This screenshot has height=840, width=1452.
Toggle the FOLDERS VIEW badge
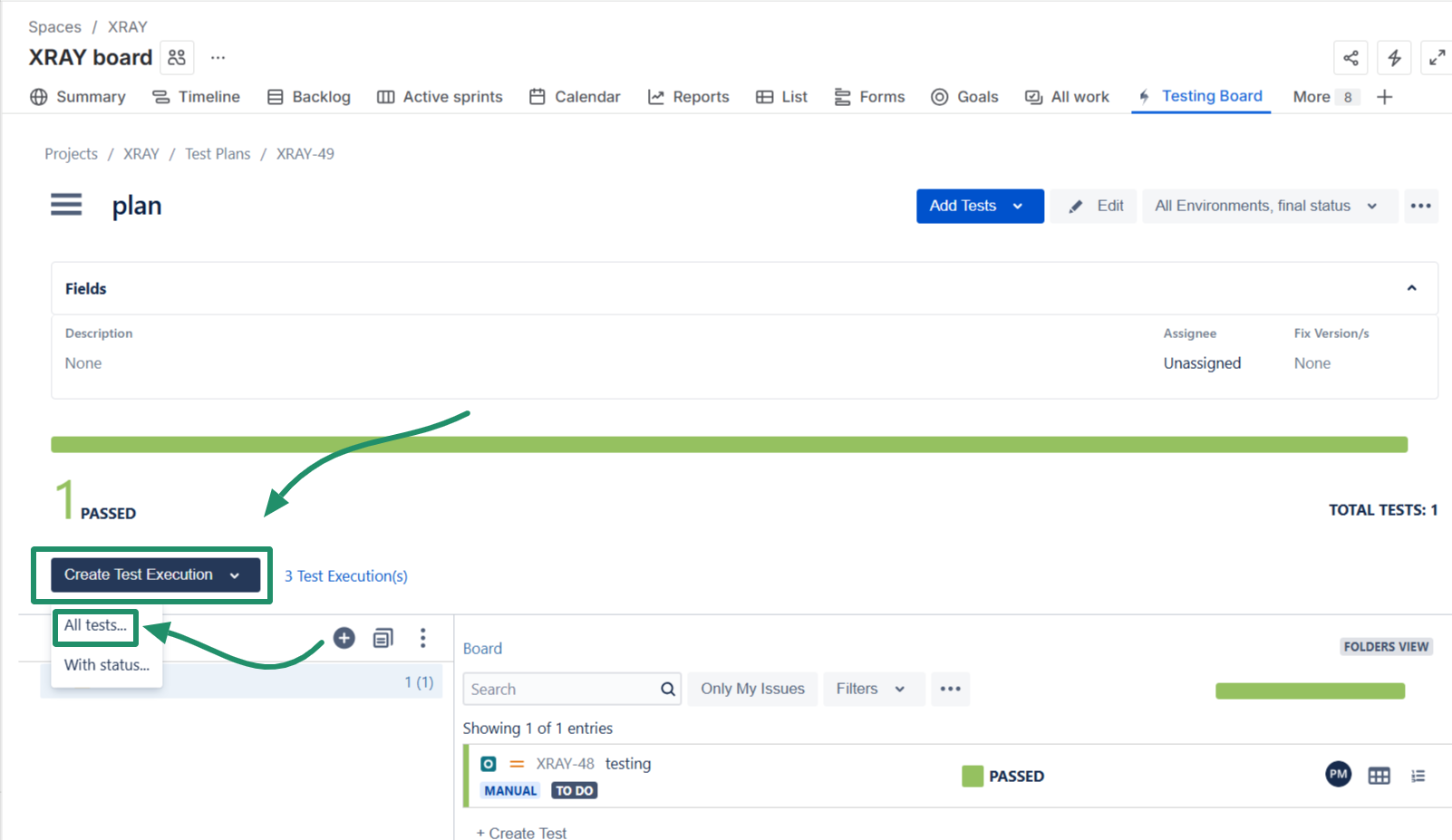point(1385,647)
